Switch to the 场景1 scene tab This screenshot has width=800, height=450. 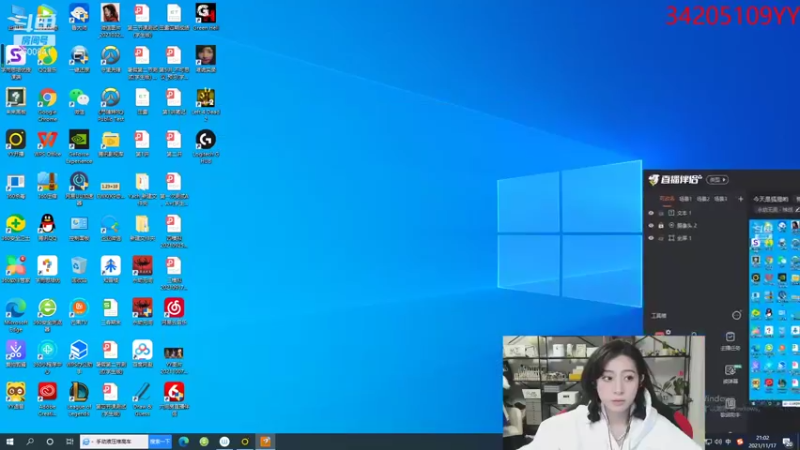click(685, 199)
